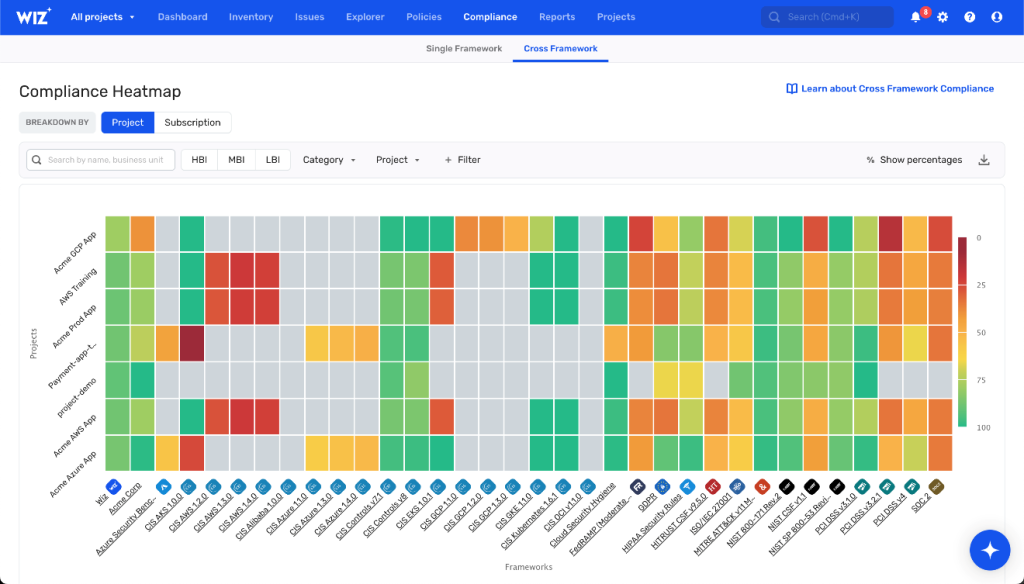1024x584 pixels.
Task: Click the SOC 2 framework icon
Action: point(936,487)
